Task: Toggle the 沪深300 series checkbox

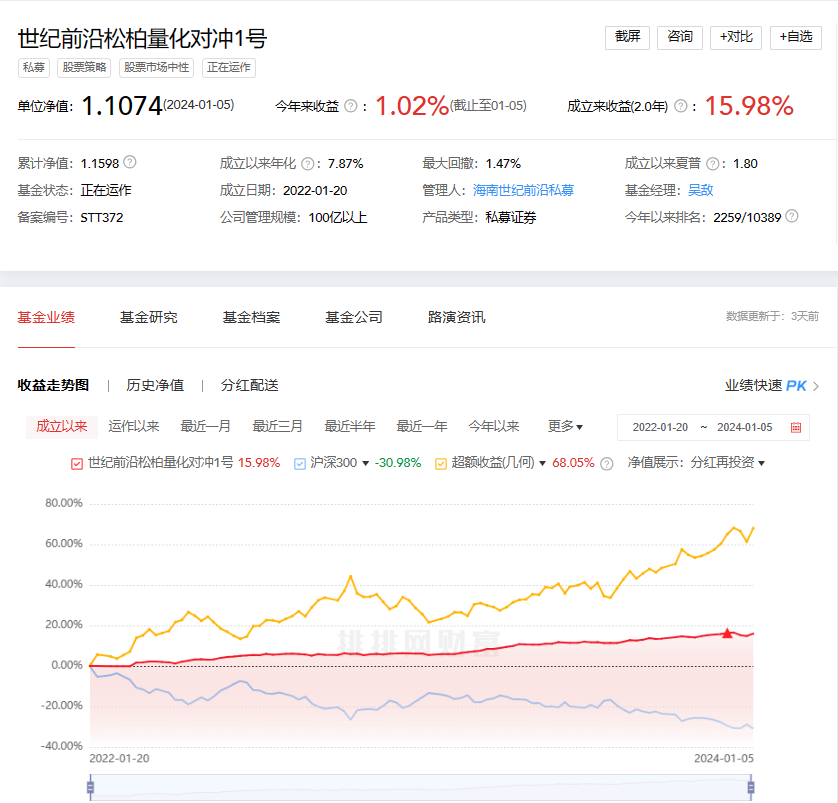Action: point(300,464)
